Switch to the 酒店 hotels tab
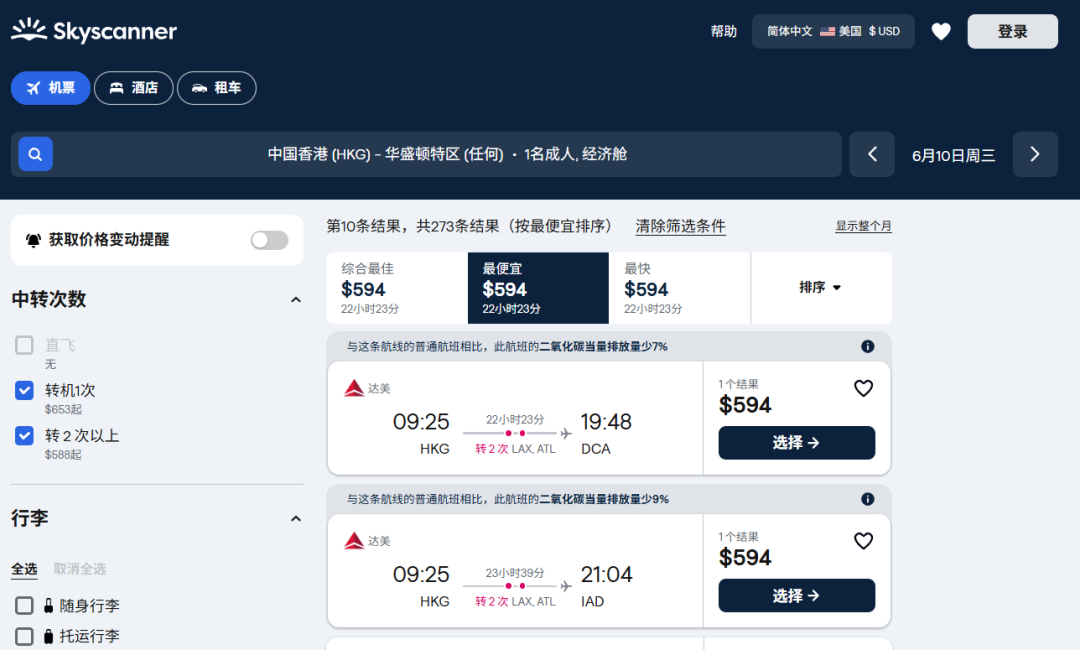 133,88
